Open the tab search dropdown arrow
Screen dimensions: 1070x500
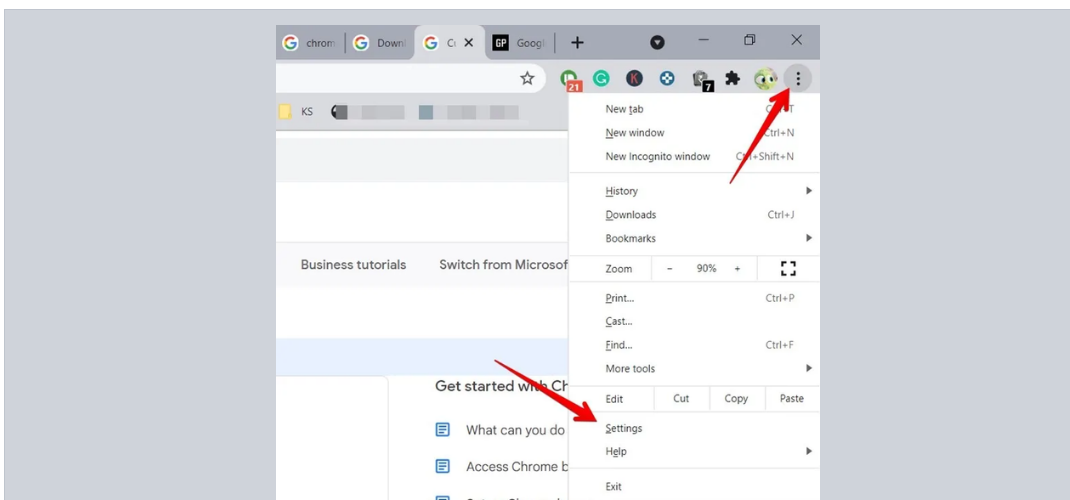pyautogui.click(x=657, y=42)
